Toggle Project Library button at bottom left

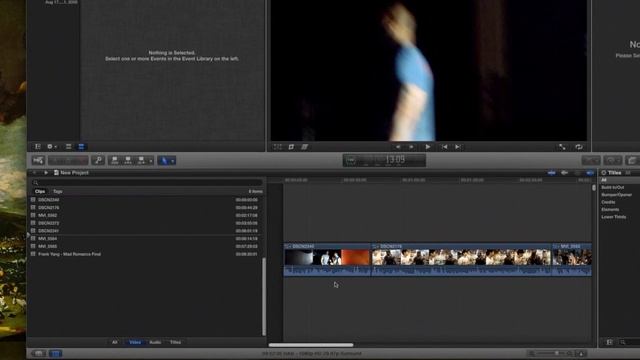pos(39,353)
